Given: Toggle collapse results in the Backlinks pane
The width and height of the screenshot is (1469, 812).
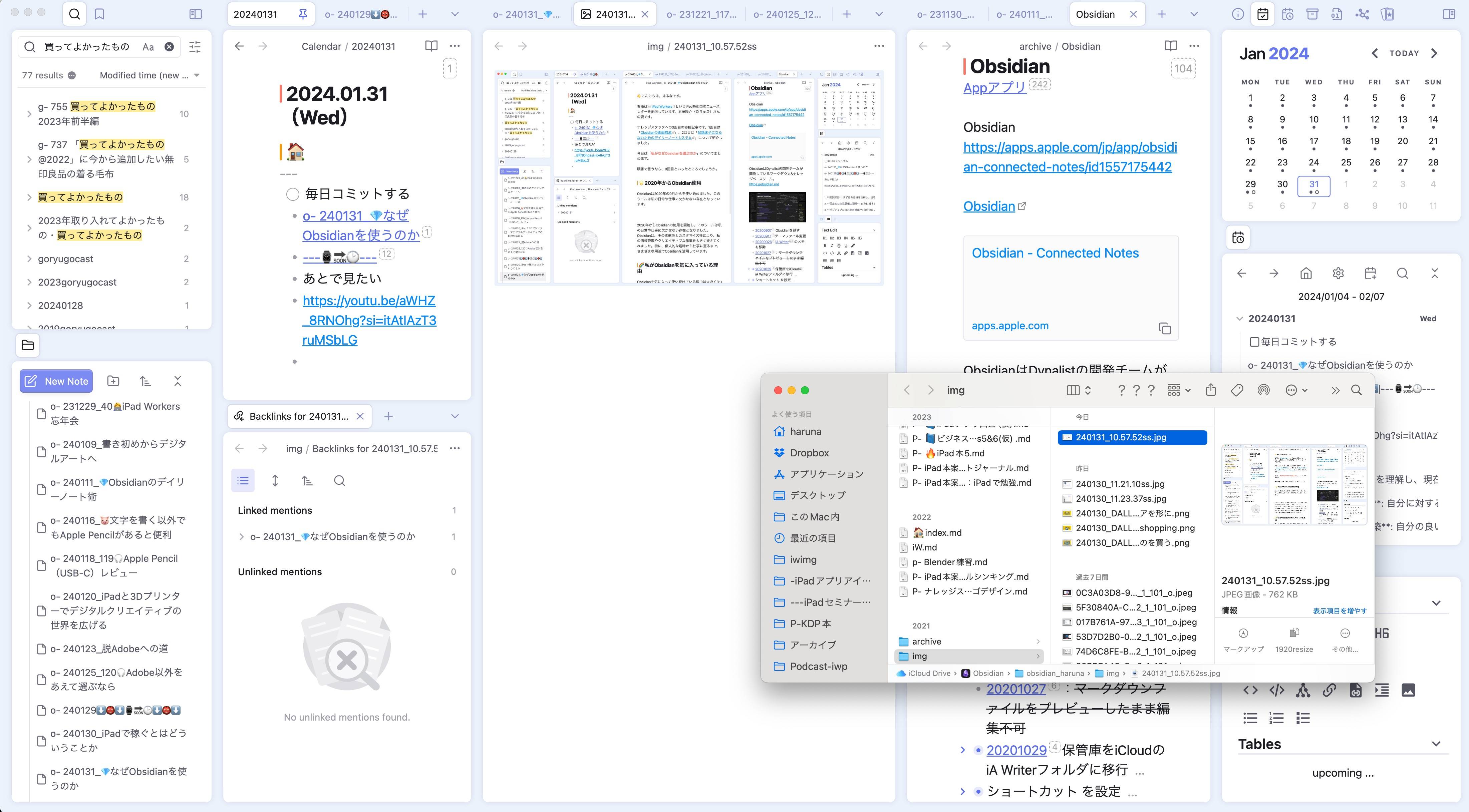Looking at the screenshot, I should [243, 481].
